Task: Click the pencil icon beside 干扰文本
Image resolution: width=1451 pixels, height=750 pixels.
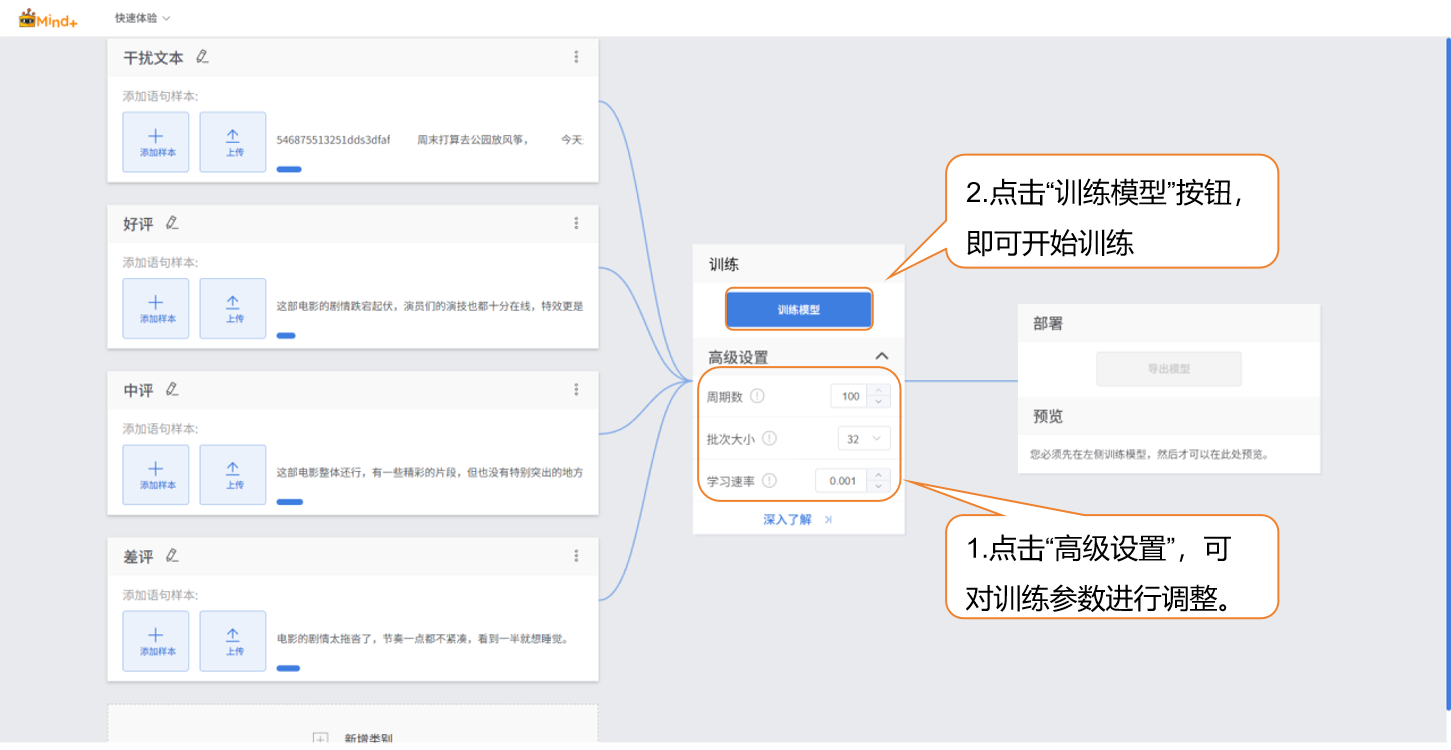Action: (203, 57)
